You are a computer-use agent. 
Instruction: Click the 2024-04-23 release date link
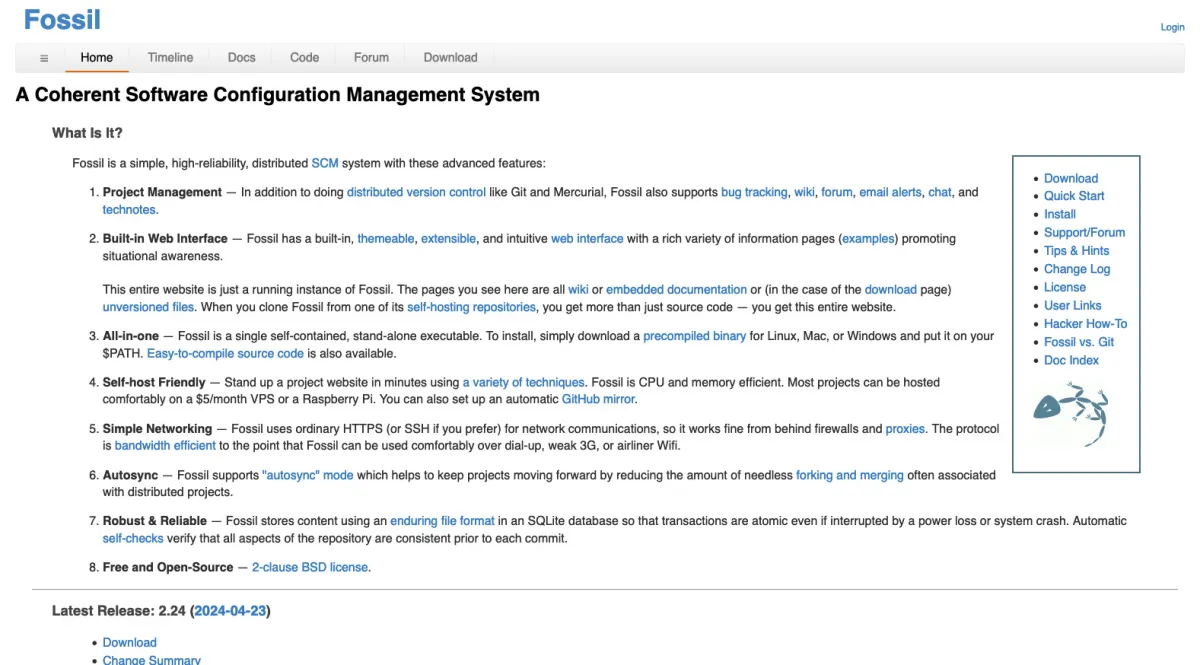(230, 610)
